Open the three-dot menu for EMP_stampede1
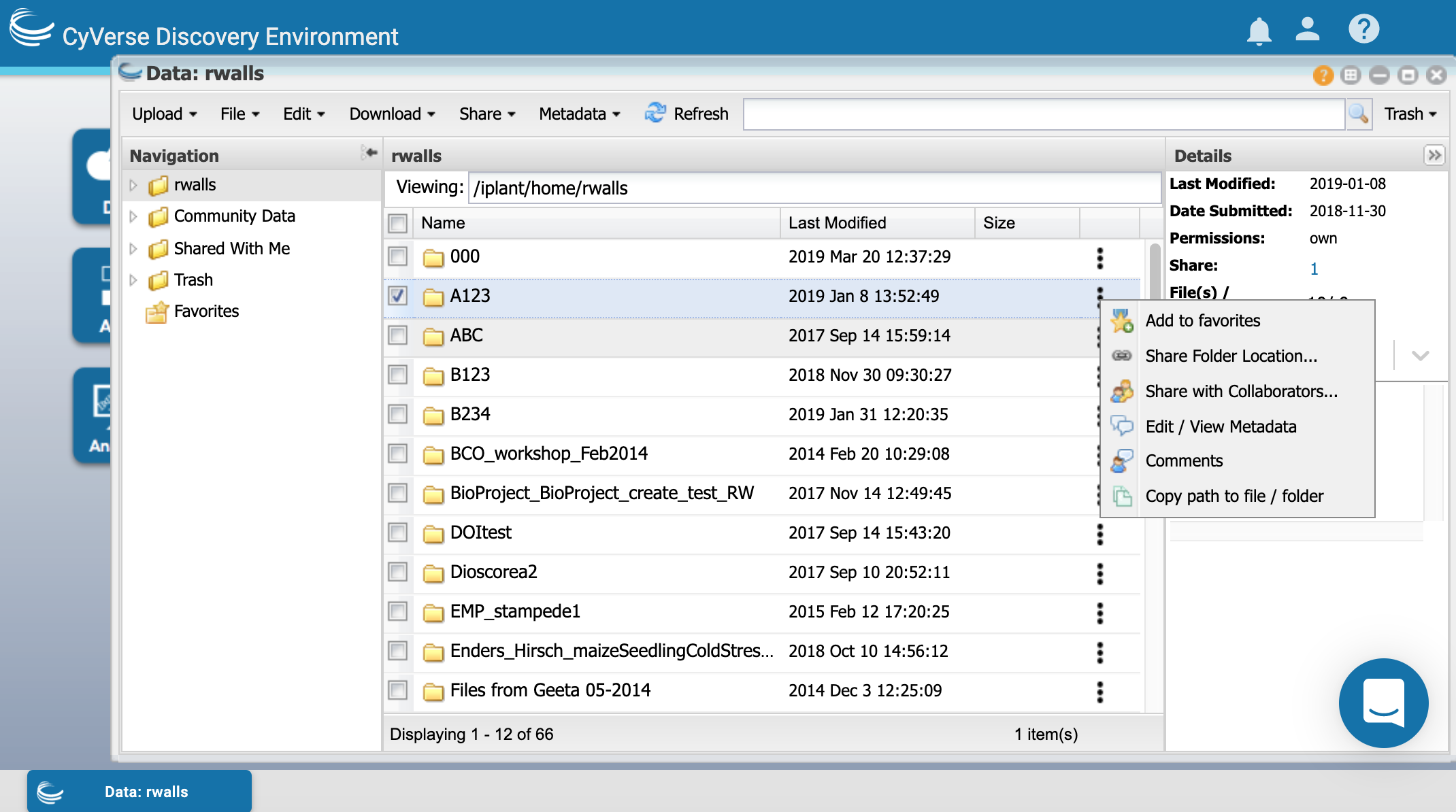1456x812 pixels. 1100,613
